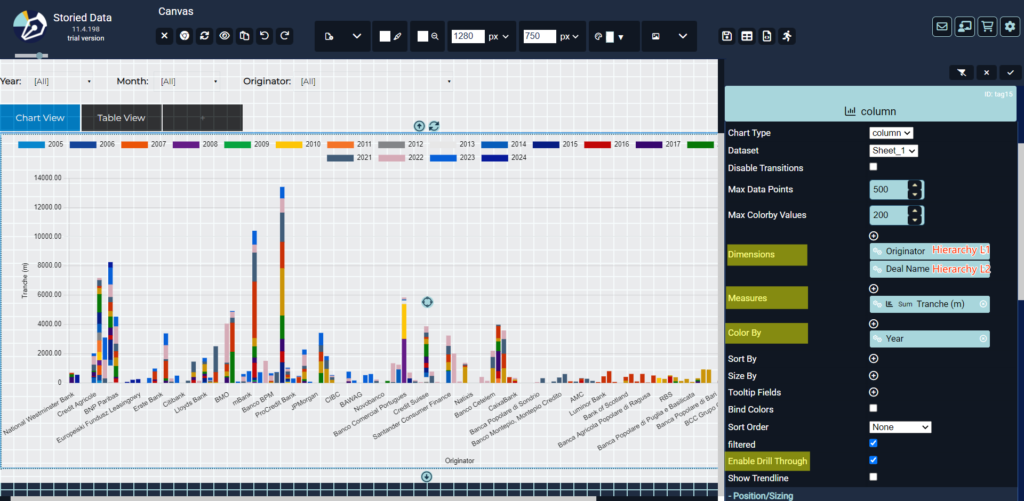Click the redo arrow in Canvas toolbar

[285, 36]
